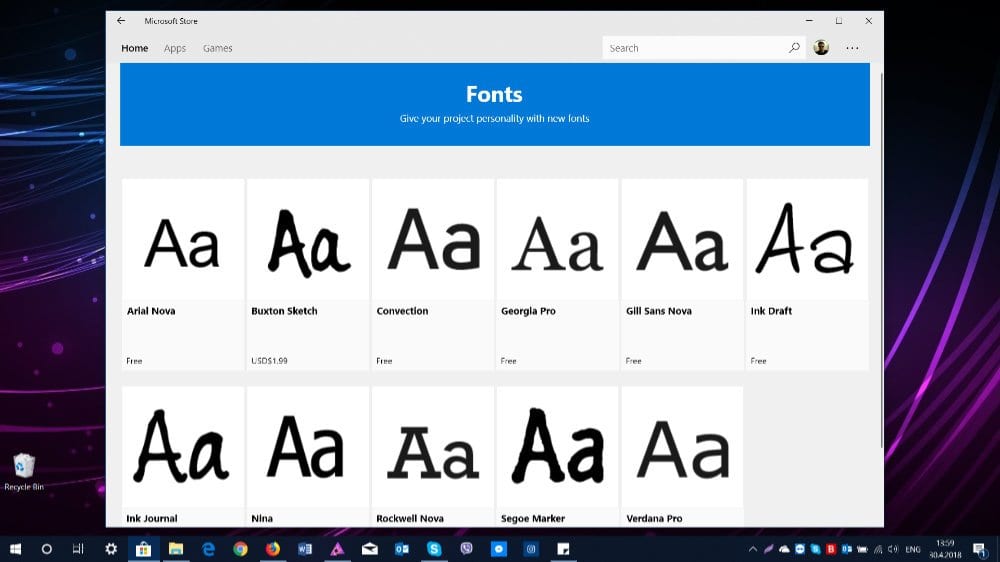Open the network Wi-Fi tray icon
Screen dimensions: 1000x562
(x=878, y=549)
